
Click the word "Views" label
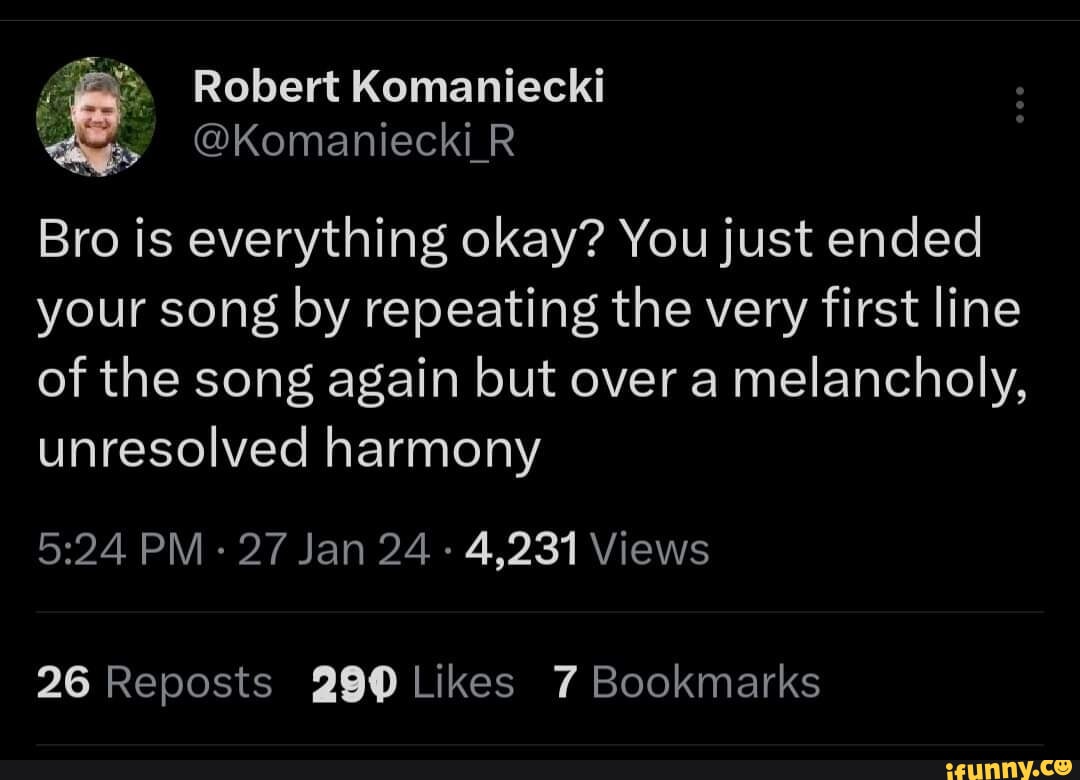pyautogui.click(x=650, y=549)
